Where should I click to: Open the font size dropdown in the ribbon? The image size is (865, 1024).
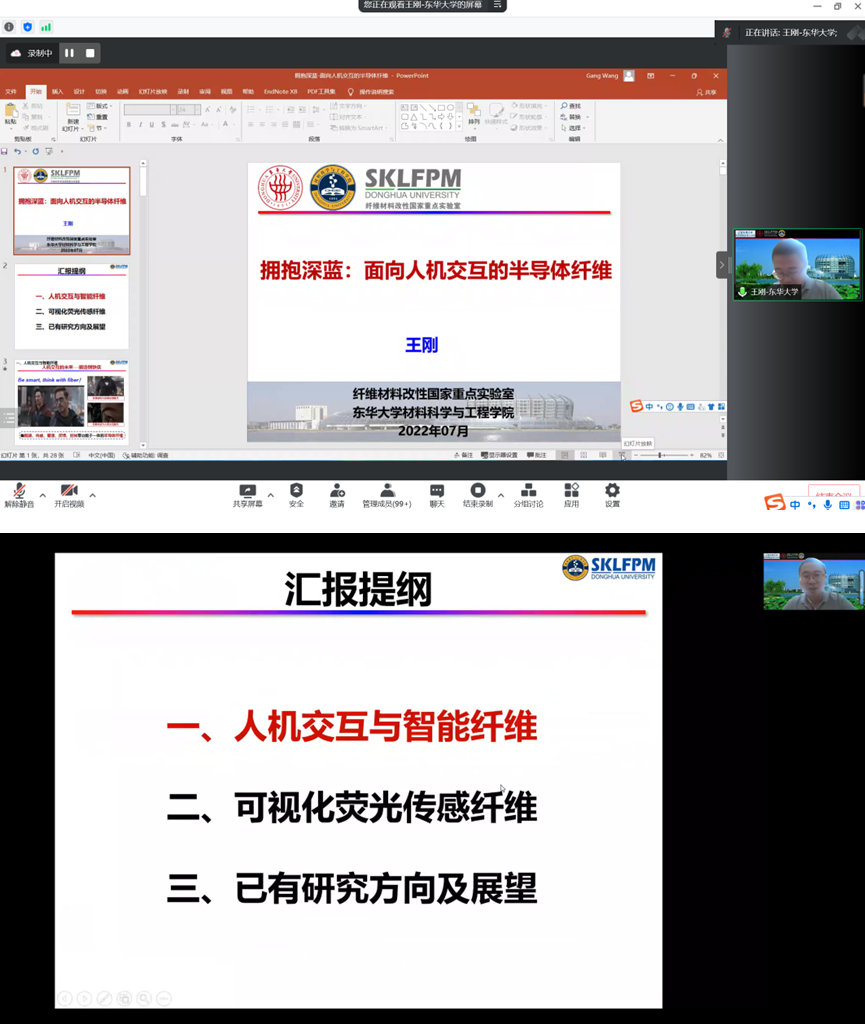[x=197, y=107]
